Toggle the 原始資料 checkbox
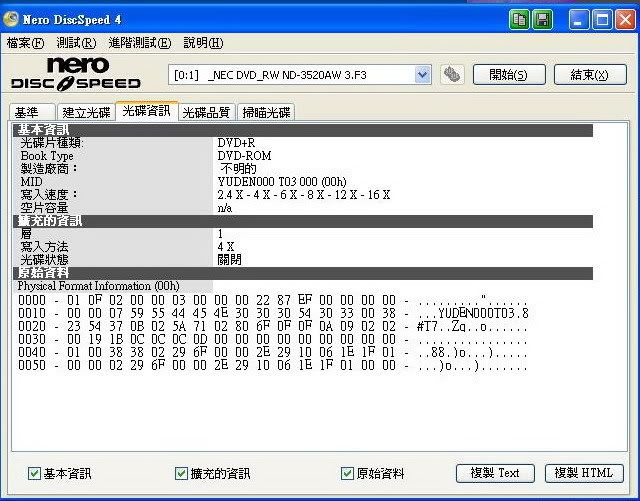Viewport: 640px width, 501px height. pos(347,474)
